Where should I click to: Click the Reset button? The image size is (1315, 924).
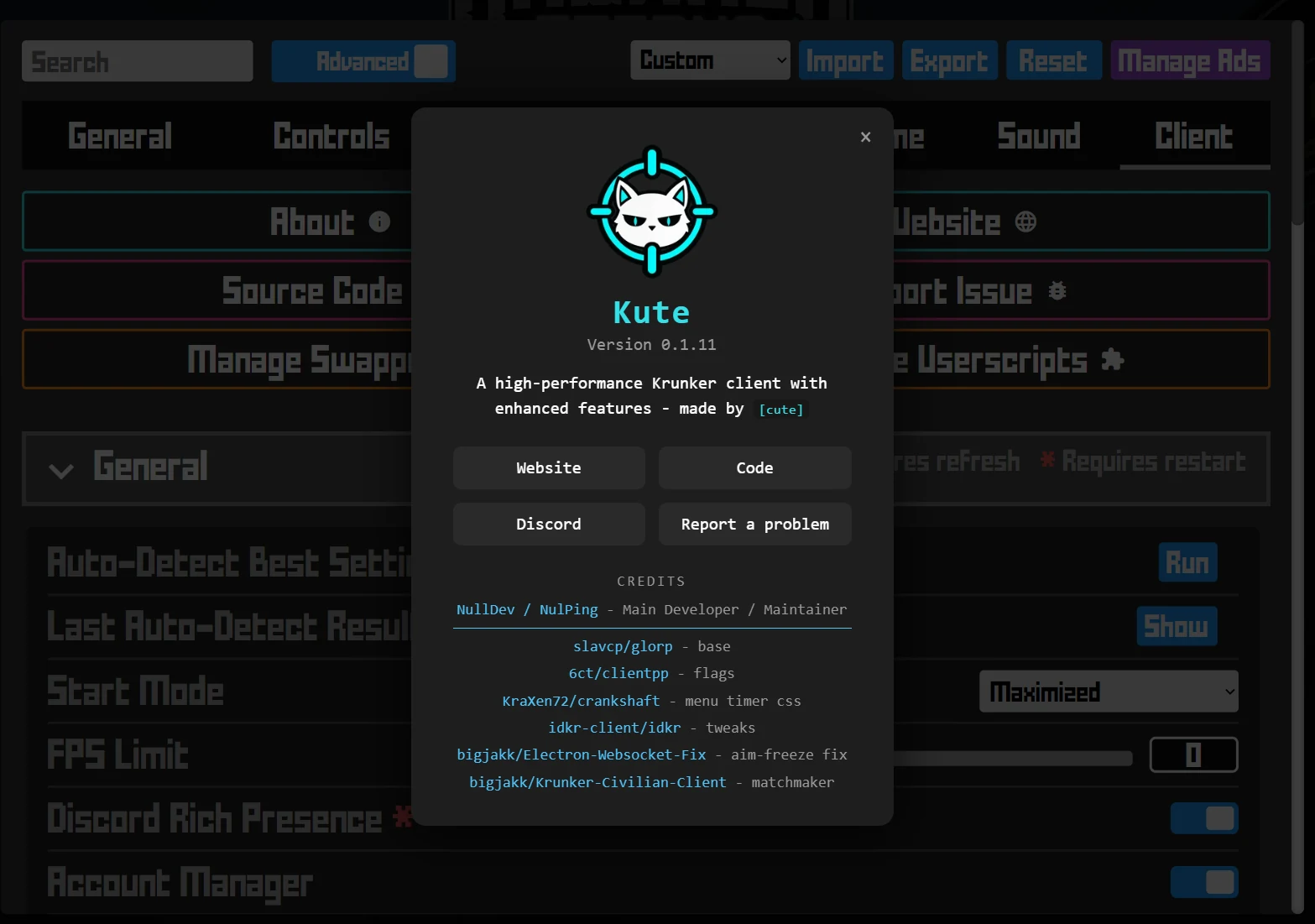1053,60
